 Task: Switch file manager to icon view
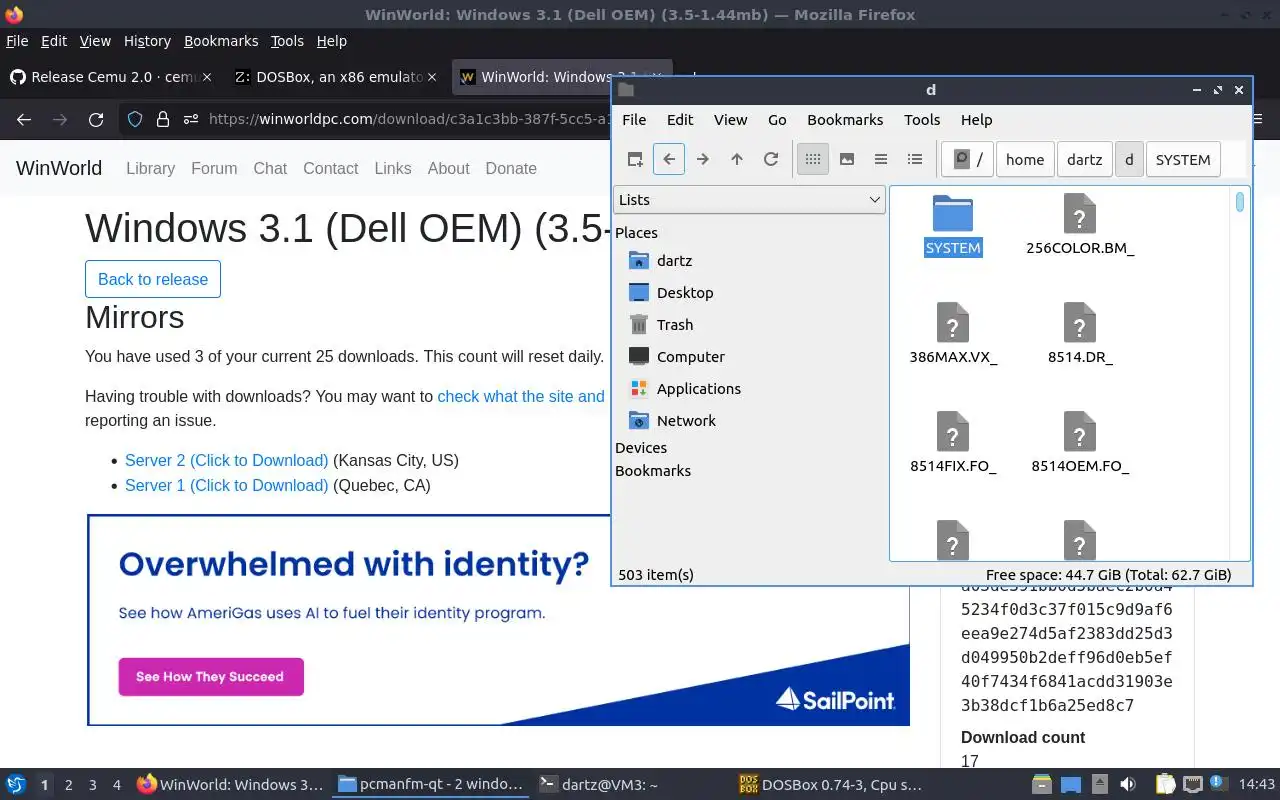pos(813,159)
